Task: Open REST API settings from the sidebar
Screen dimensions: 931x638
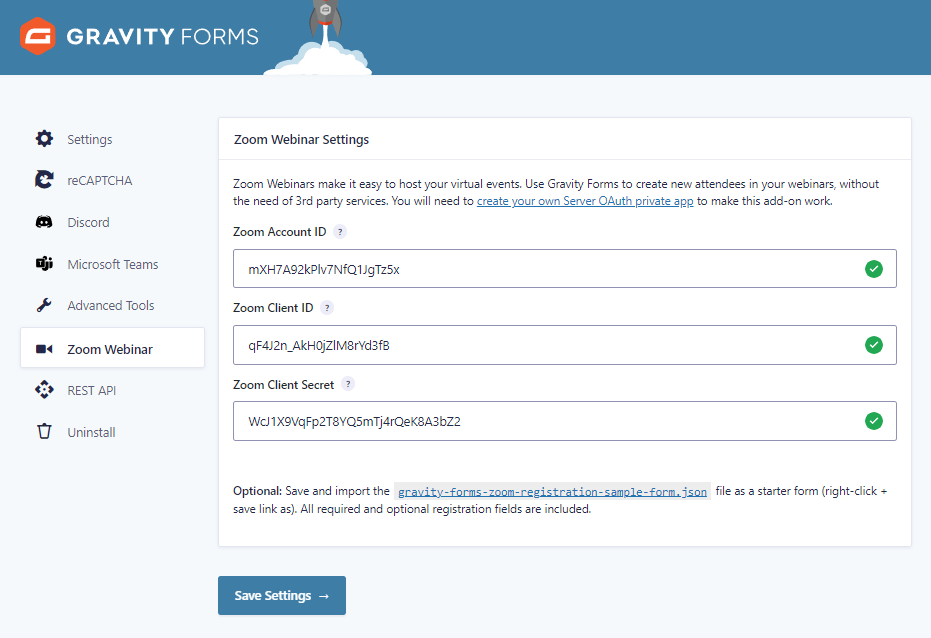Action: pyautogui.click(x=45, y=390)
